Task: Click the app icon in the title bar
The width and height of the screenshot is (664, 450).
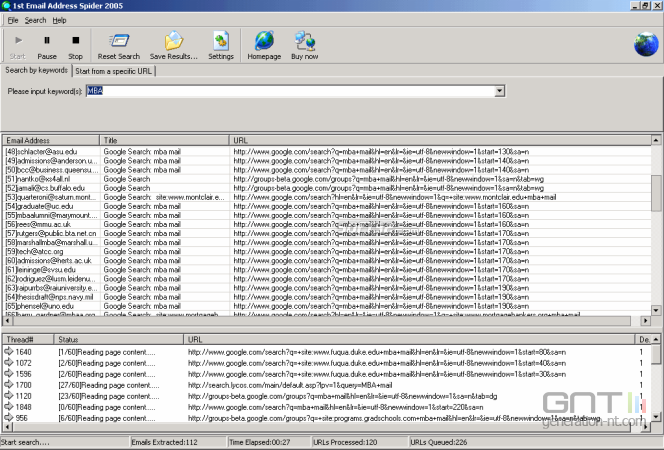Action: [x=6, y=6]
